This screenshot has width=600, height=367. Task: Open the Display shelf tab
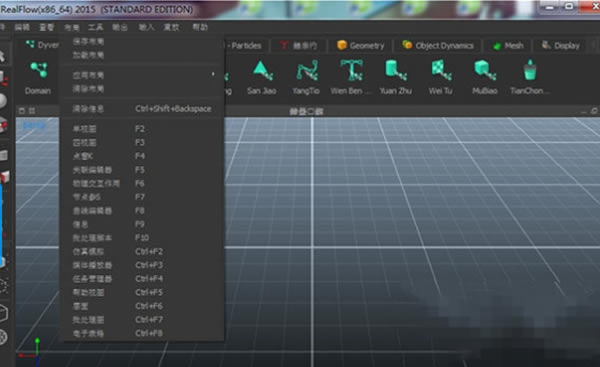coord(561,46)
